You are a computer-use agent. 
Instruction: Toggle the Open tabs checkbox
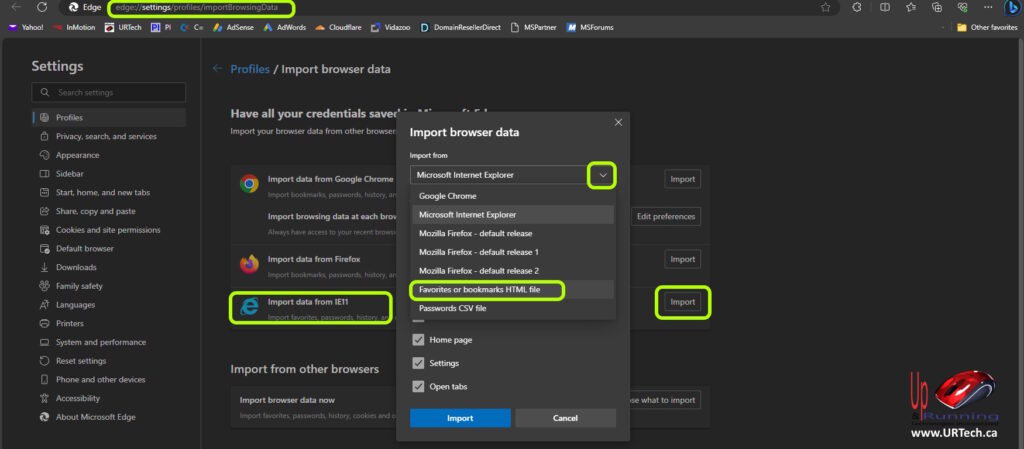coord(418,386)
